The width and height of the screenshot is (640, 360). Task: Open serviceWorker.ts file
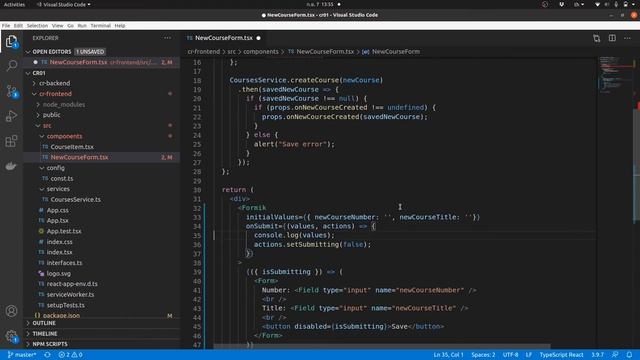coord(70,294)
